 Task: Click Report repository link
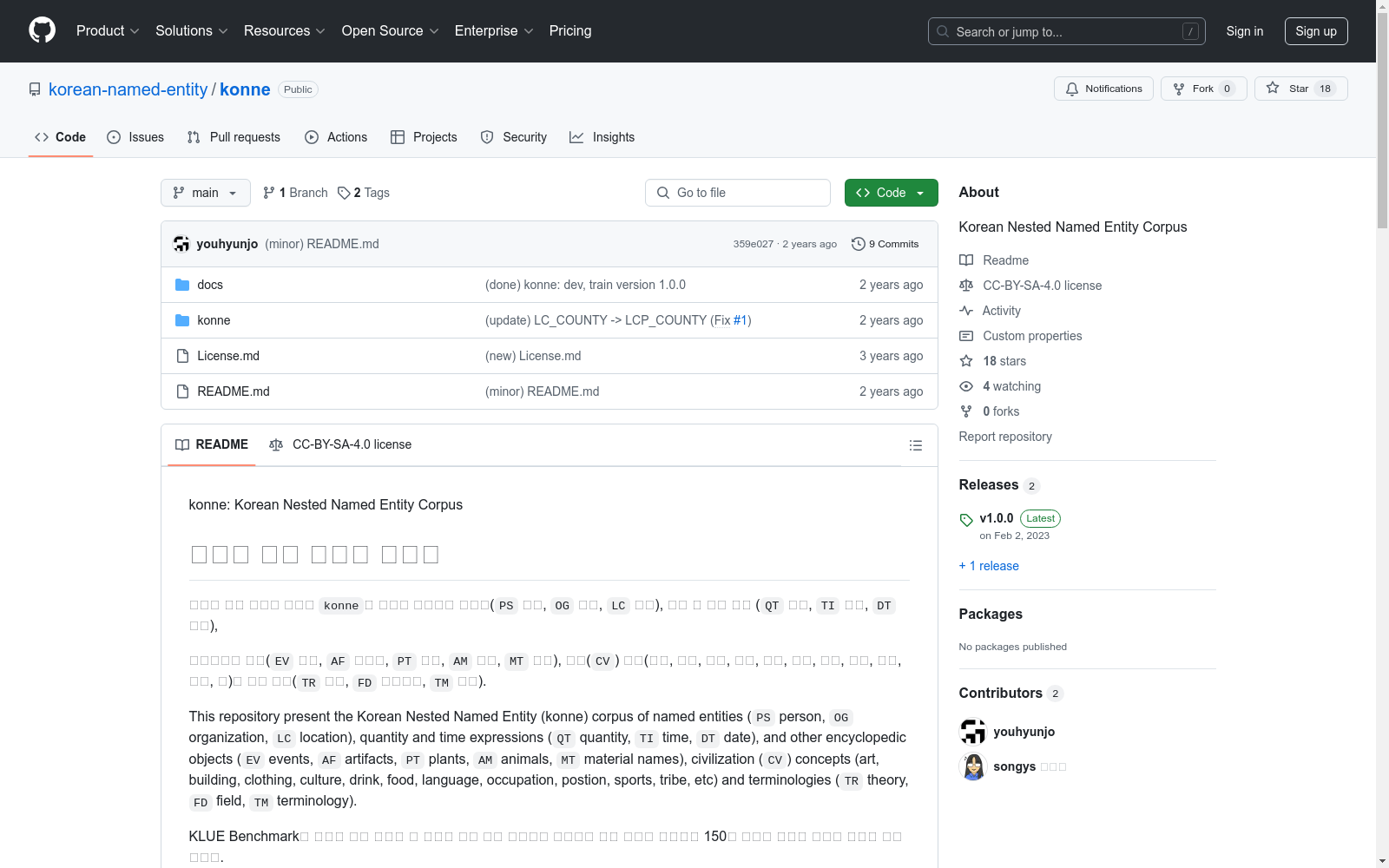pos(1005,437)
